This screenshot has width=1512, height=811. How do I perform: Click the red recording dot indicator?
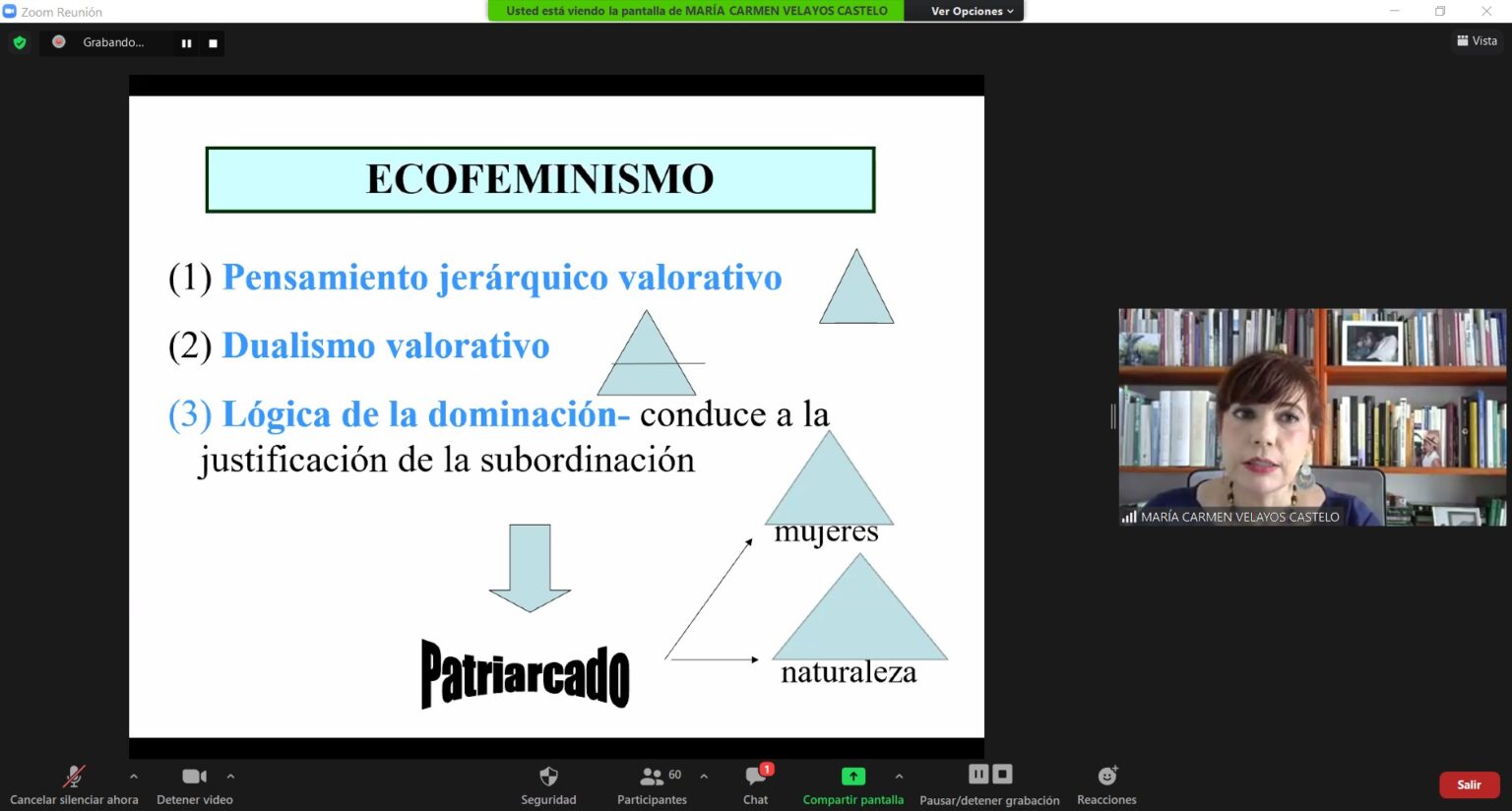(x=59, y=41)
